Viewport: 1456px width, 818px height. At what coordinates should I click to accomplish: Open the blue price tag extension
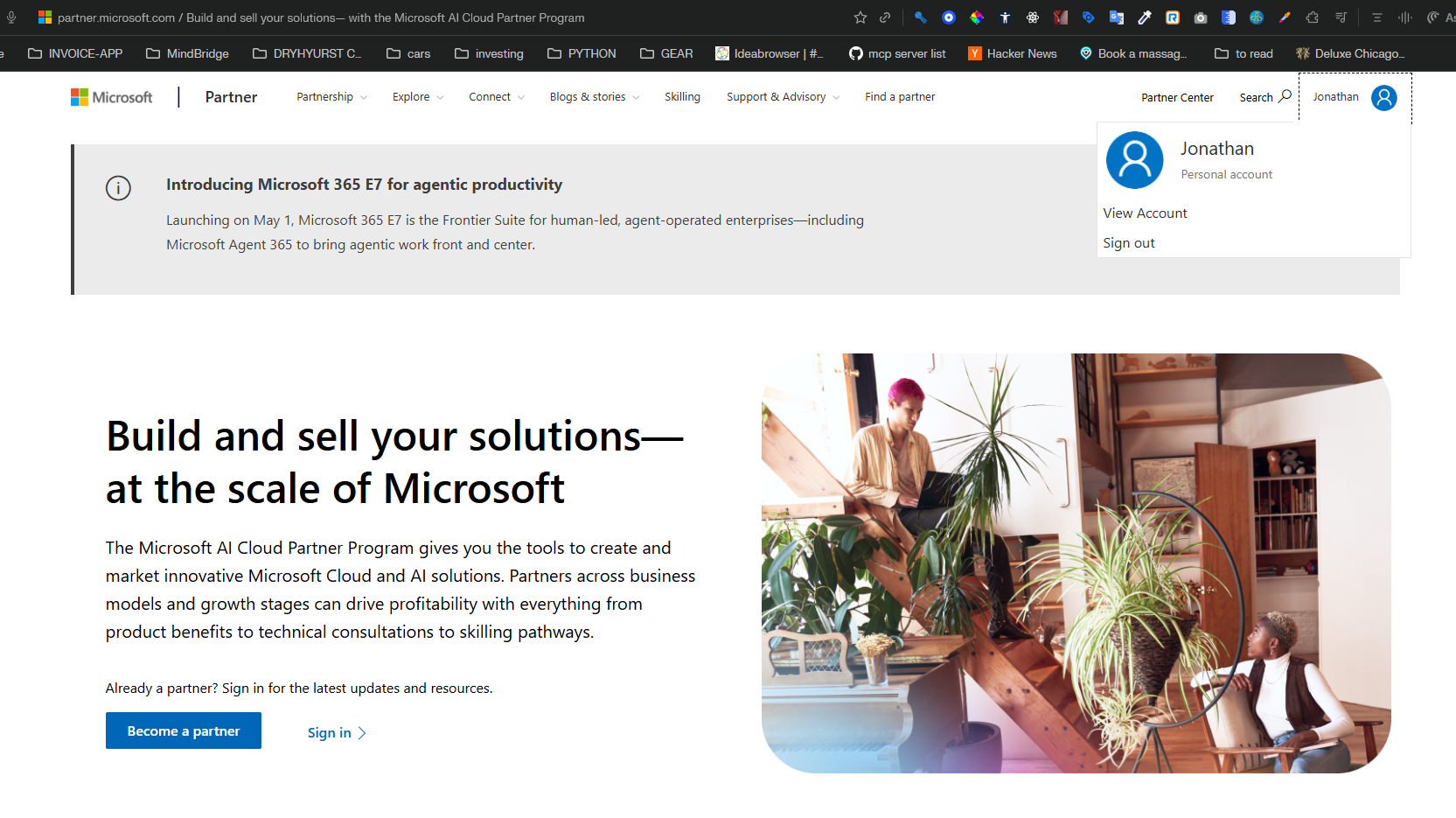coord(1089,17)
